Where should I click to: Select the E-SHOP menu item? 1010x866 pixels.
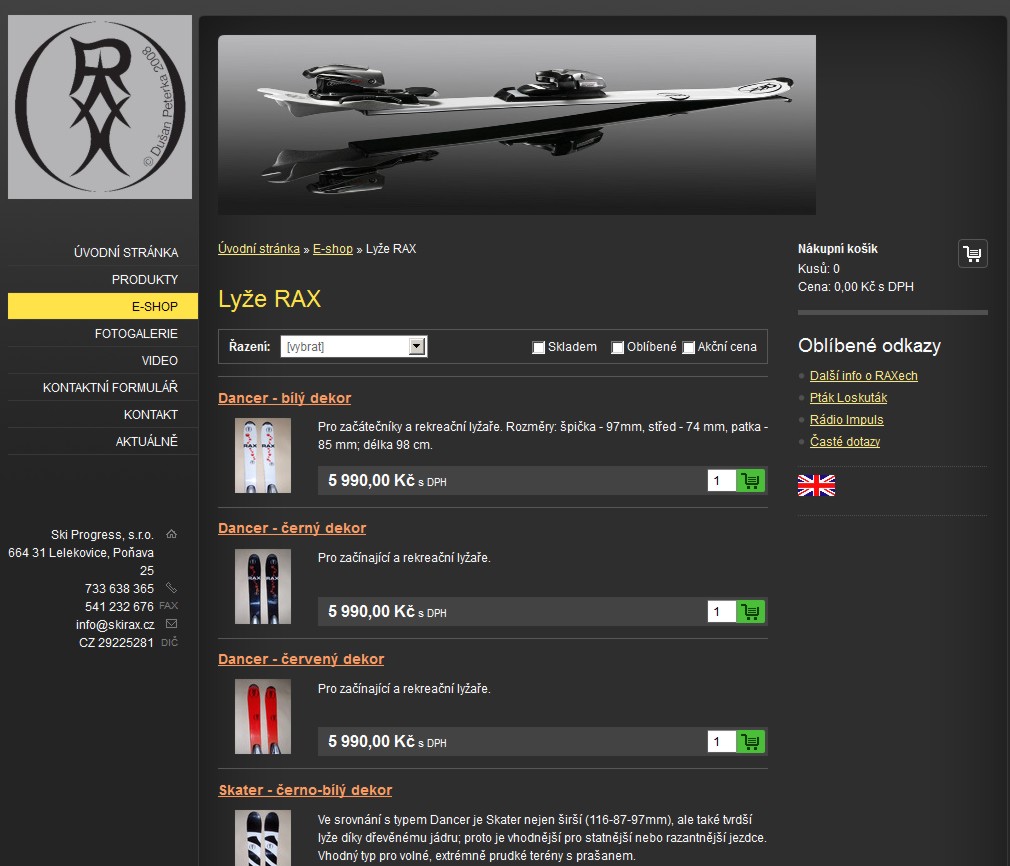(x=103, y=307)
